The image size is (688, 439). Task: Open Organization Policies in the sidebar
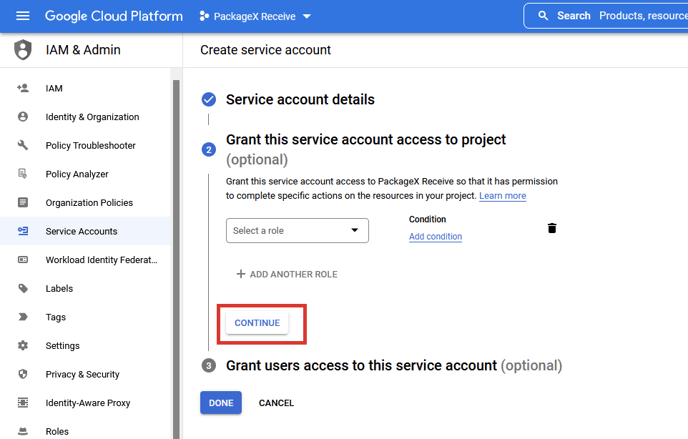[x=88, y=203]
